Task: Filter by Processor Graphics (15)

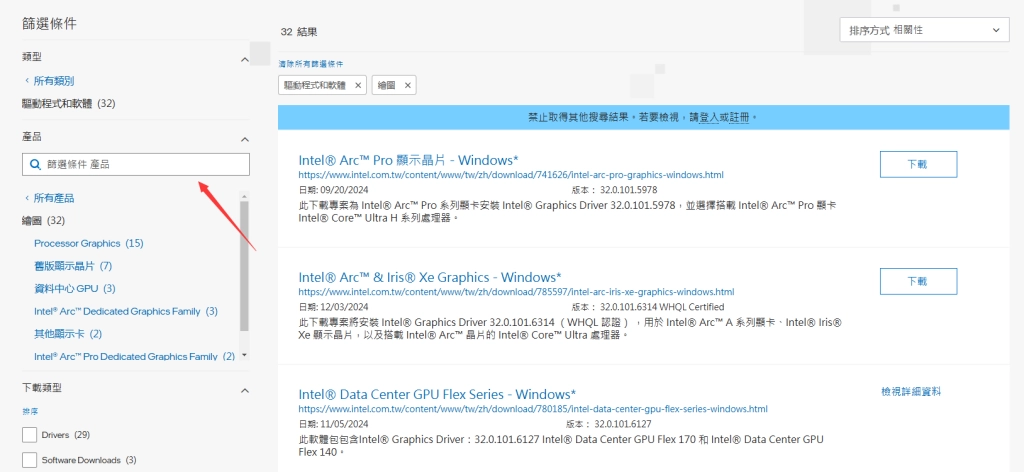Action: 89,244
